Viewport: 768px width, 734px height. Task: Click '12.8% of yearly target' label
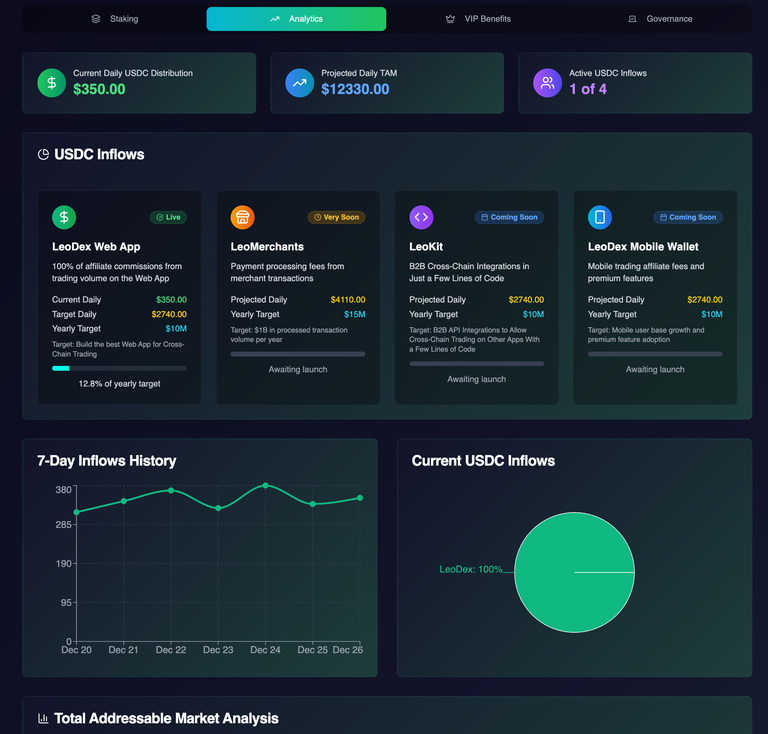(120, 384)
